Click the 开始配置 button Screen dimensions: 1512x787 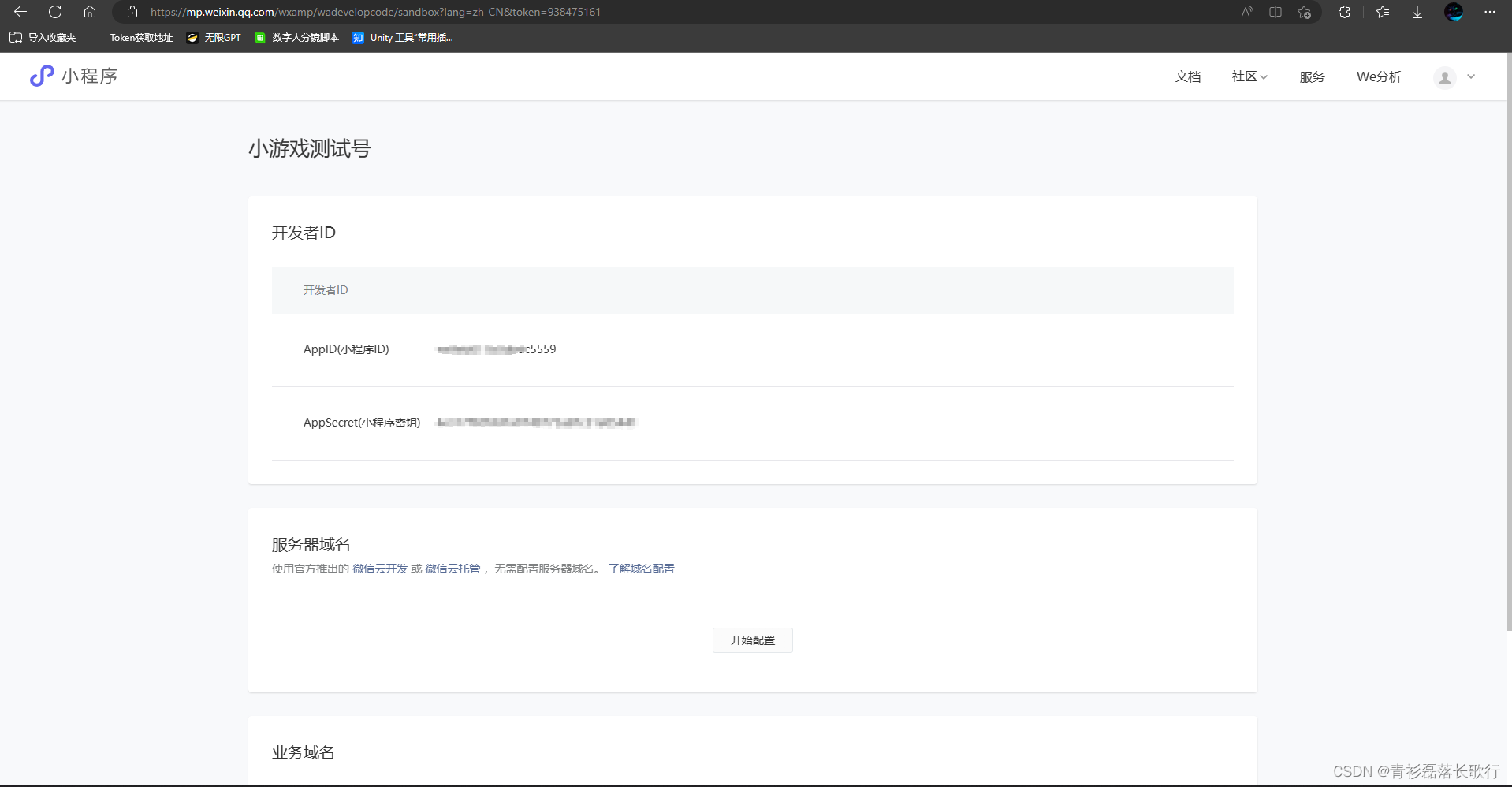[753, 640]
